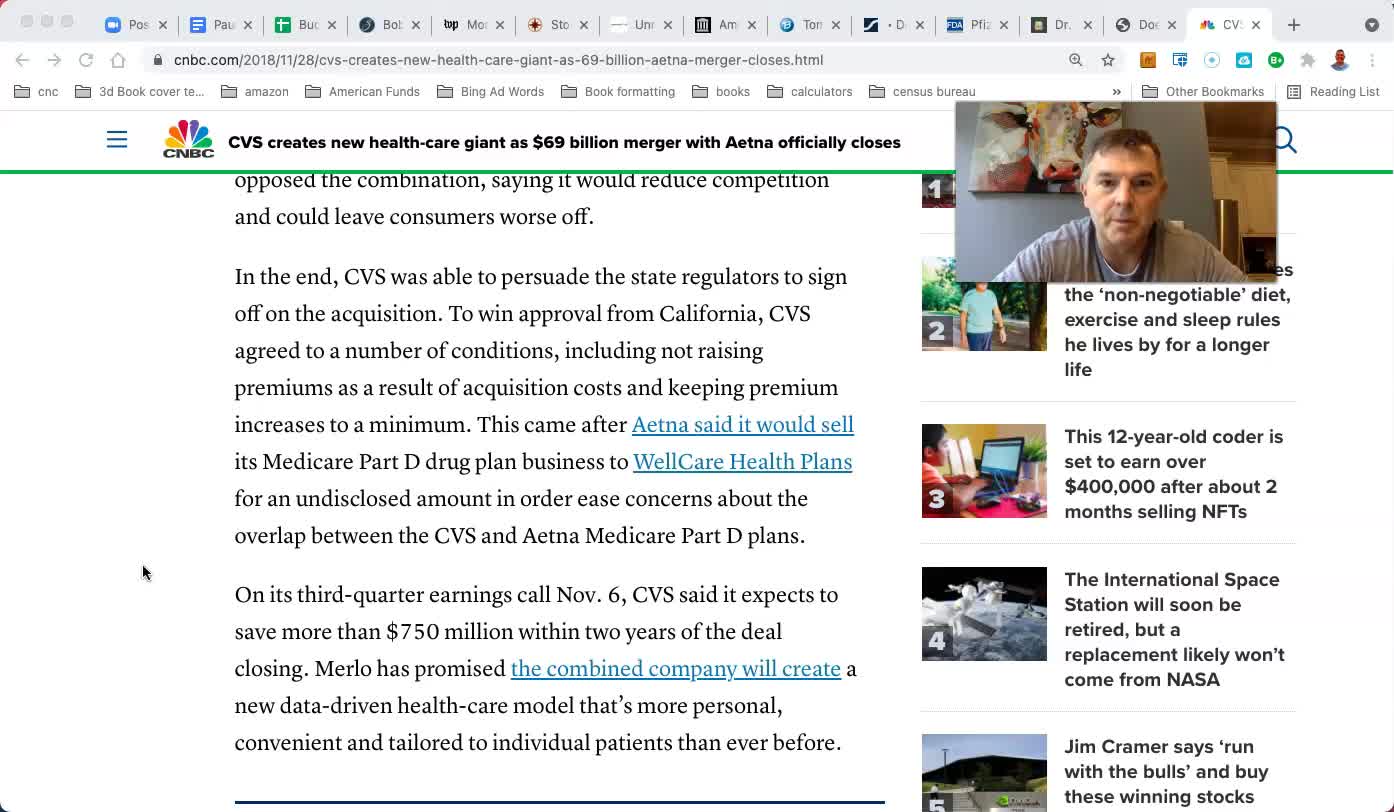Close the active CVS tab
1394x812 pixels.
tap(1256, 25)
